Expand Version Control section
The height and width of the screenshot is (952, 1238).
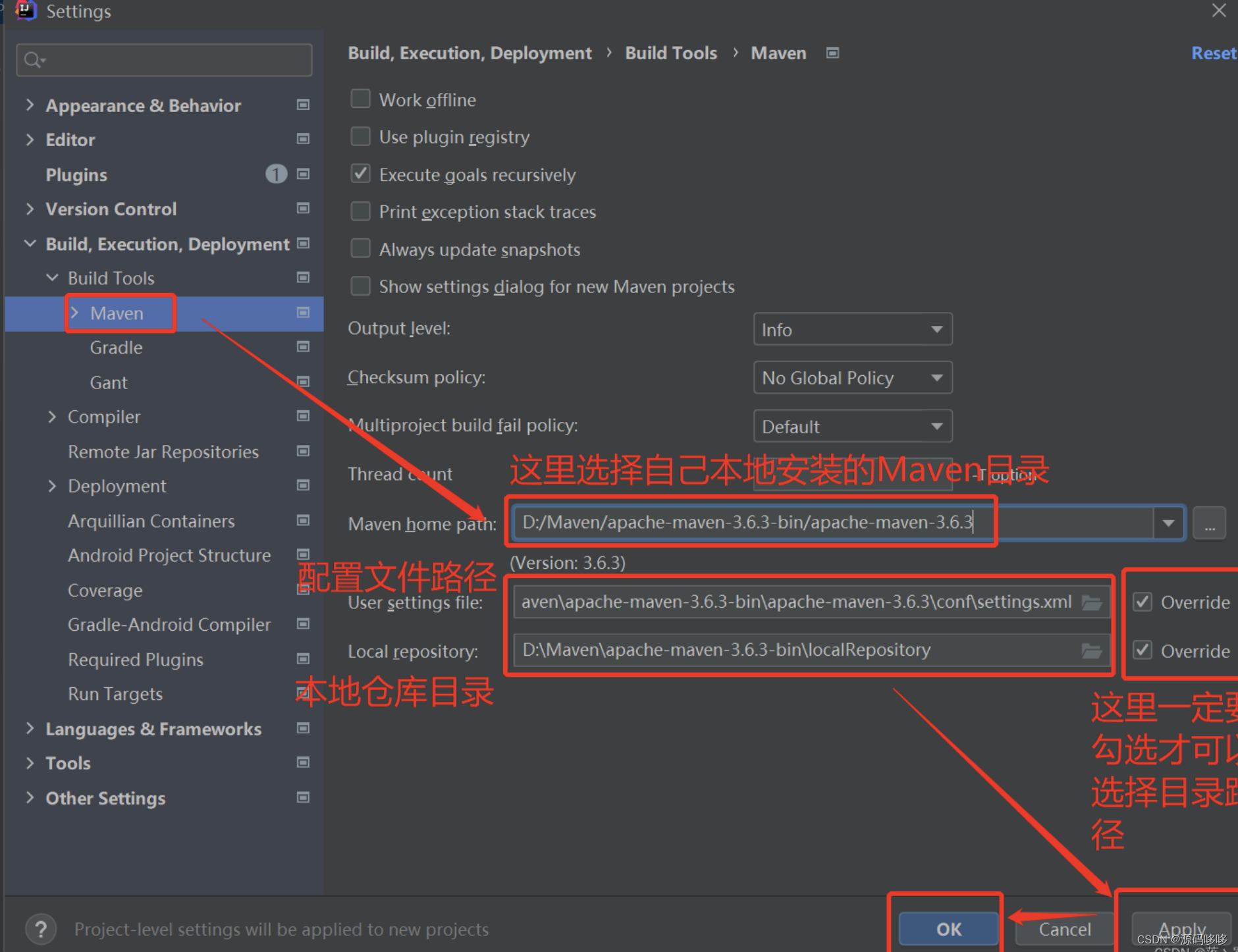point(30,208)
